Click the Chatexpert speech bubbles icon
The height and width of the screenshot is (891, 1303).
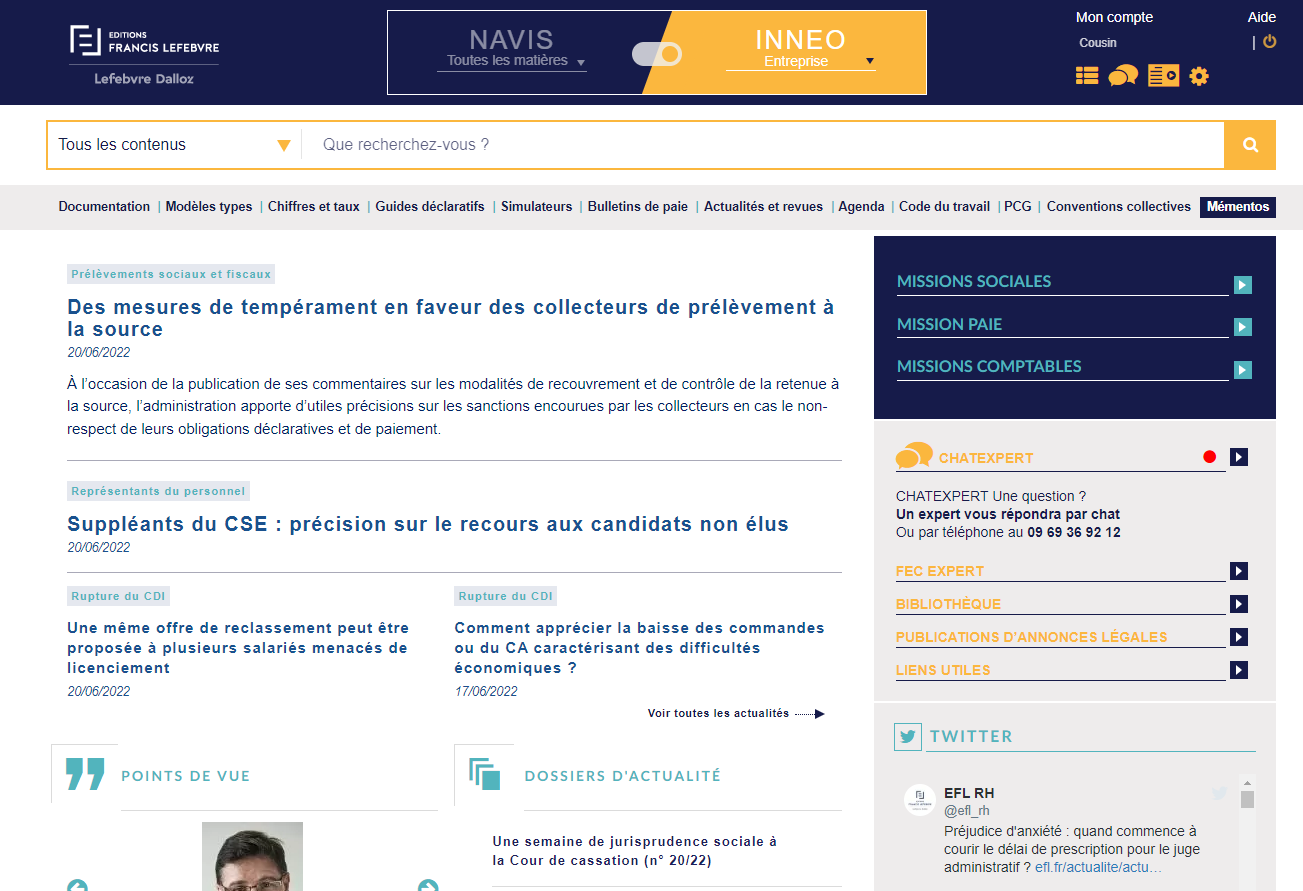[x=914, y=456]
